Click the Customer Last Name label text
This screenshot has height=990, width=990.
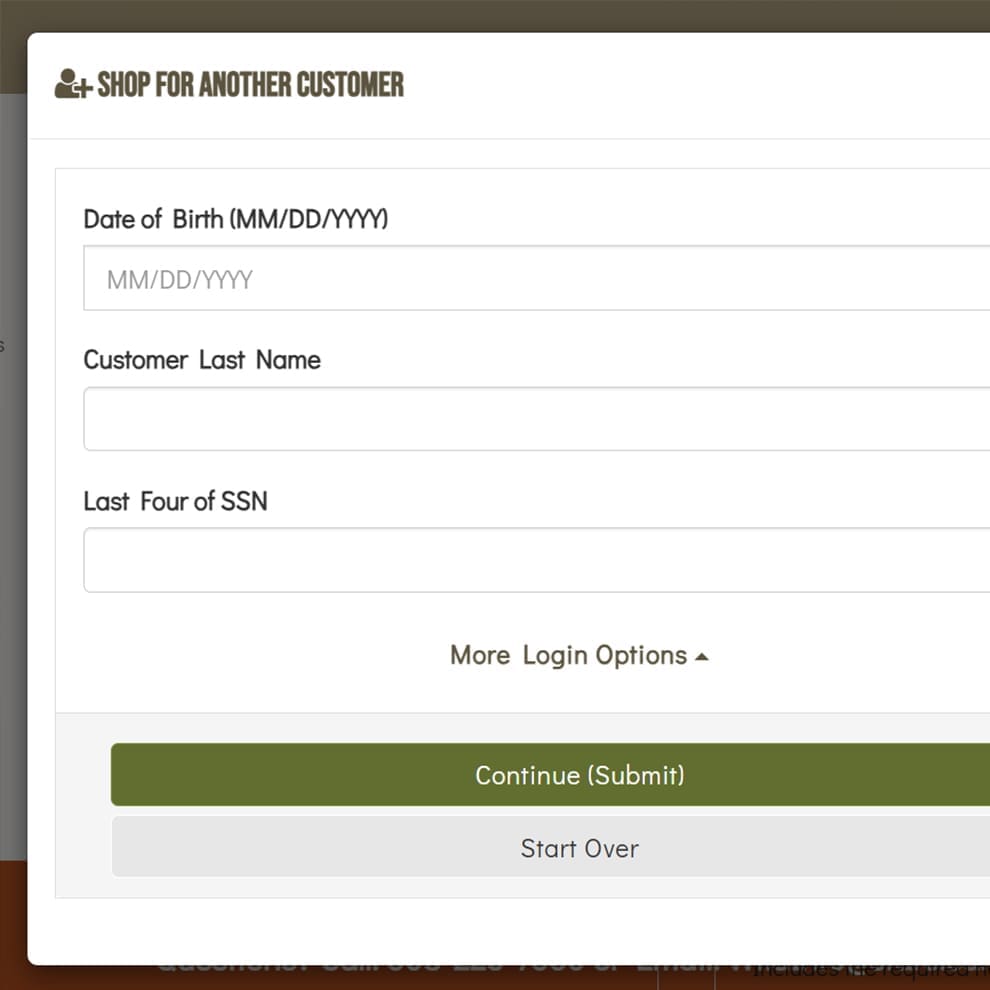coord(202,360)
